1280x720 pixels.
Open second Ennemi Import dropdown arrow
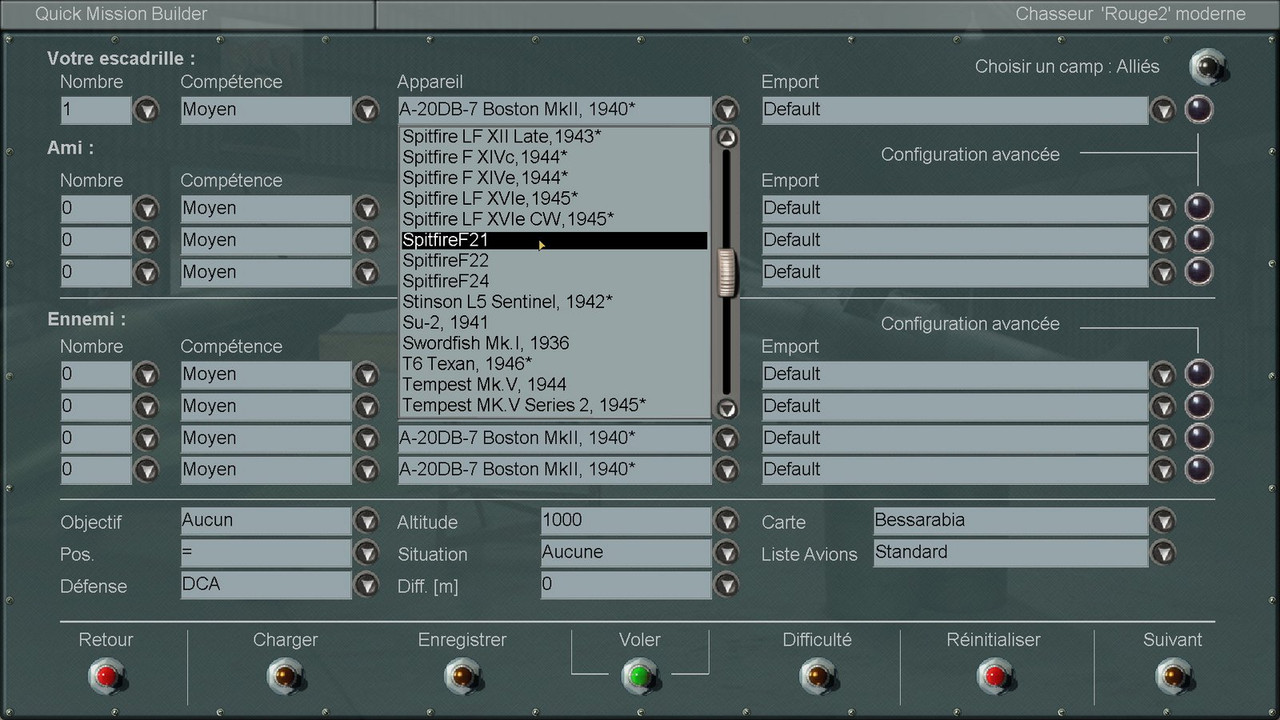(1162, 407)
